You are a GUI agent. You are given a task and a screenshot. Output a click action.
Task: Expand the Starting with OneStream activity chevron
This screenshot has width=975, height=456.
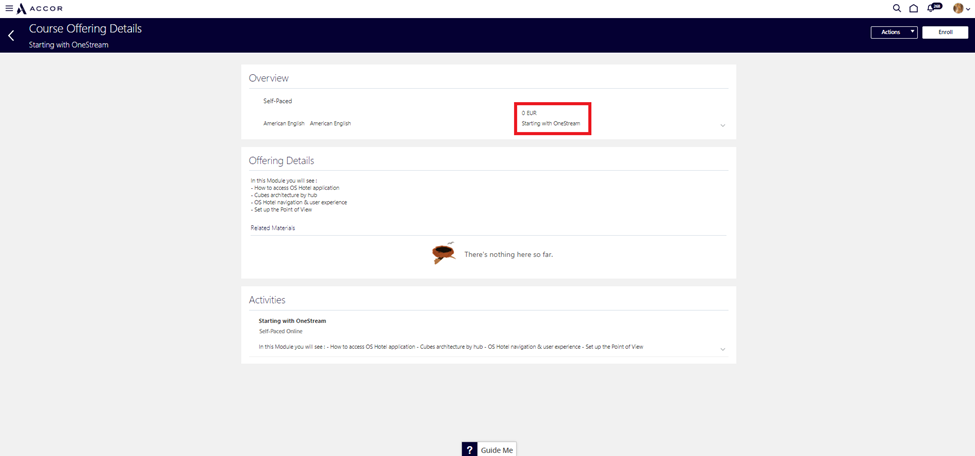tap(723, 349)
